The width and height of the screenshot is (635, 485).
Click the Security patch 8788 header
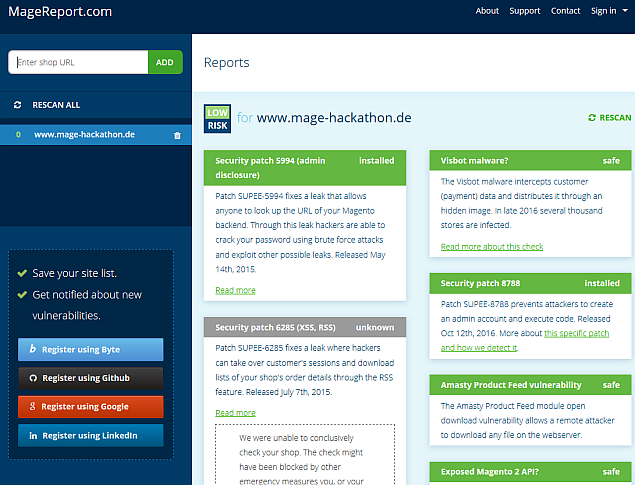click(x=530, y=283)
